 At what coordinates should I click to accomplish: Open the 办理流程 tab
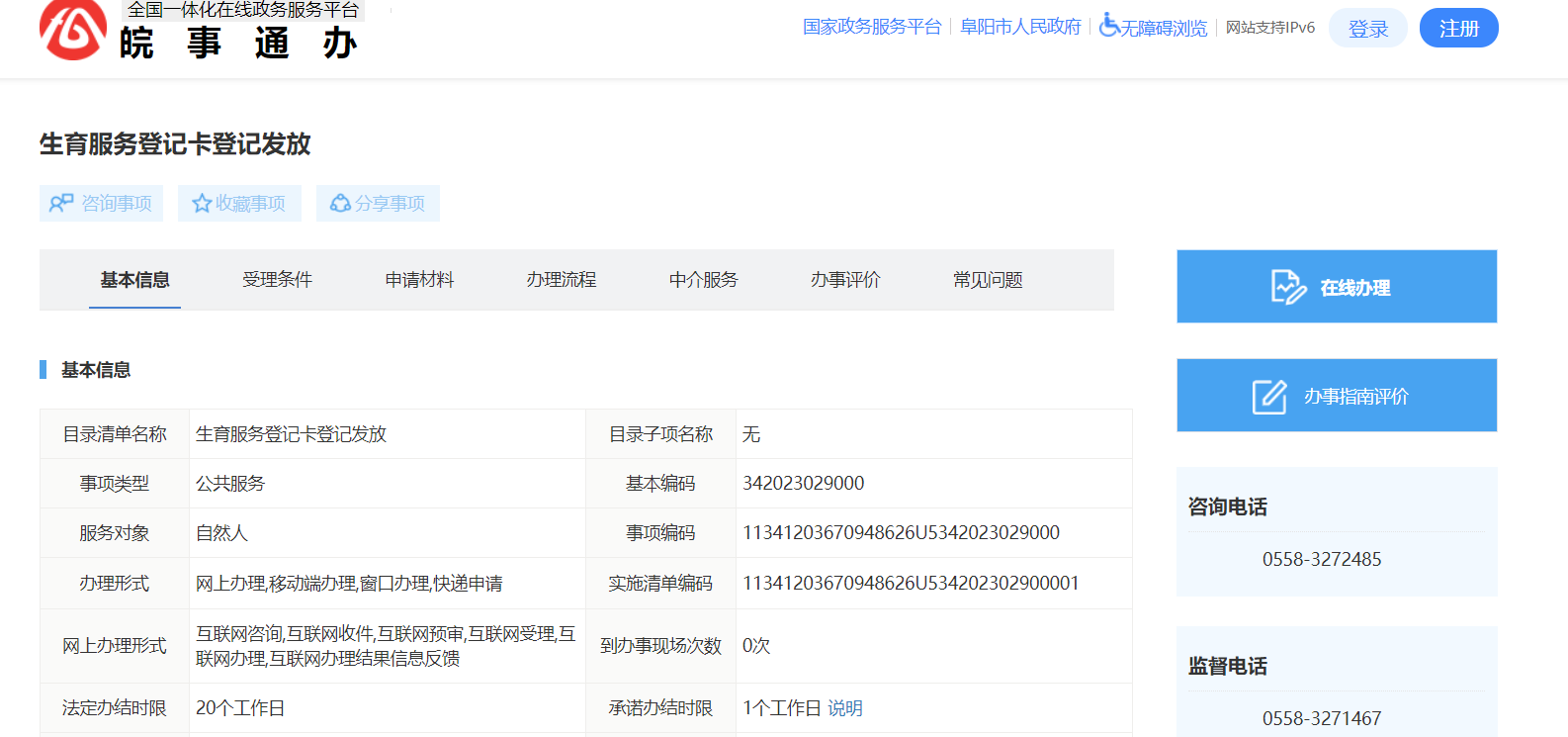coord(561,280)
